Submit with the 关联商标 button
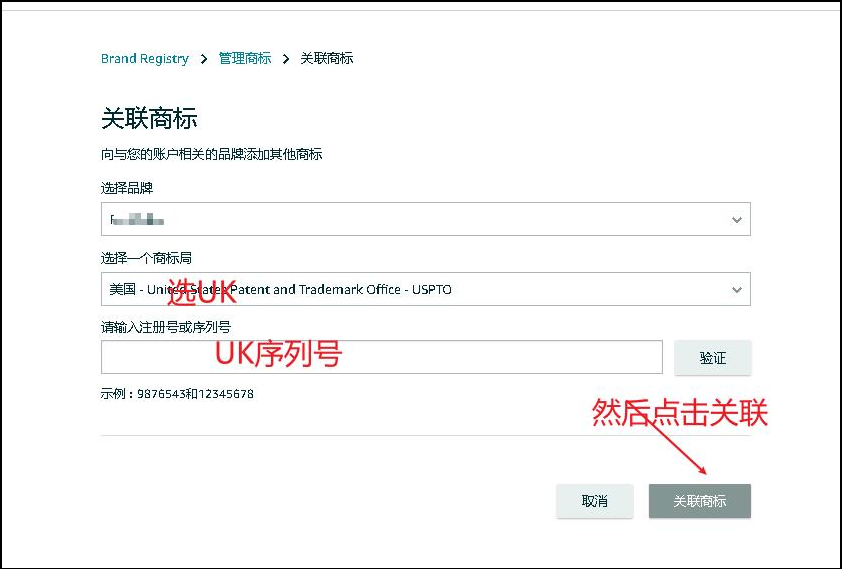Screen dimensions: 842x569 point(699,501)
